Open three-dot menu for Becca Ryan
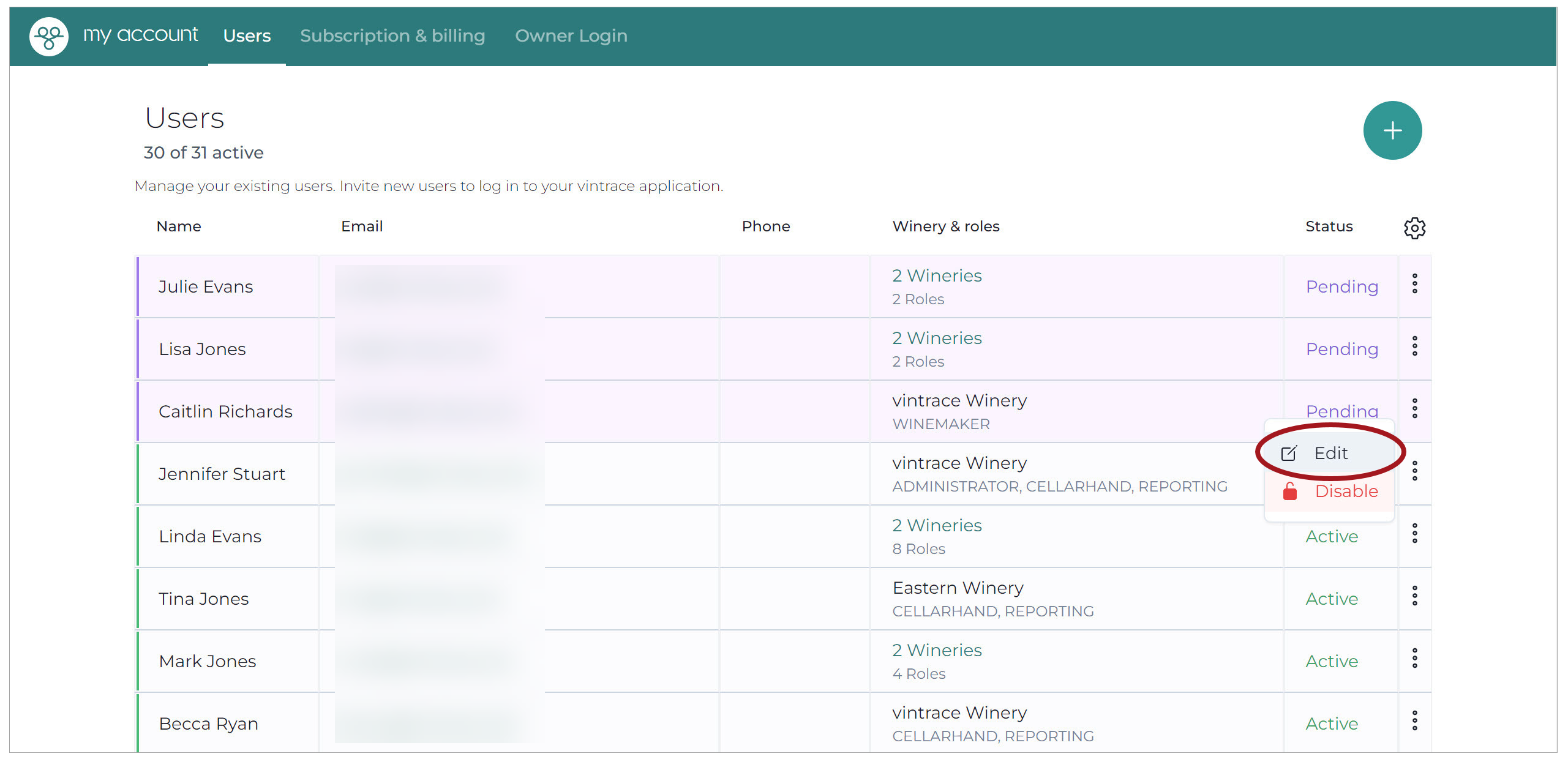1568x759 pixels. [x=1414, y=721]
